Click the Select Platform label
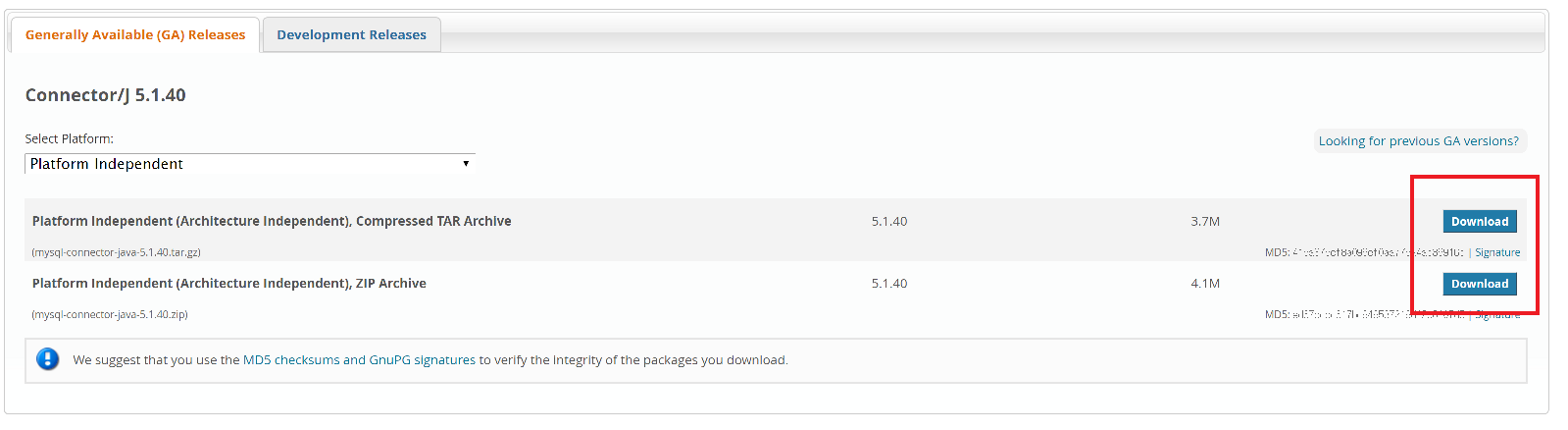 (x=69, y=138)
